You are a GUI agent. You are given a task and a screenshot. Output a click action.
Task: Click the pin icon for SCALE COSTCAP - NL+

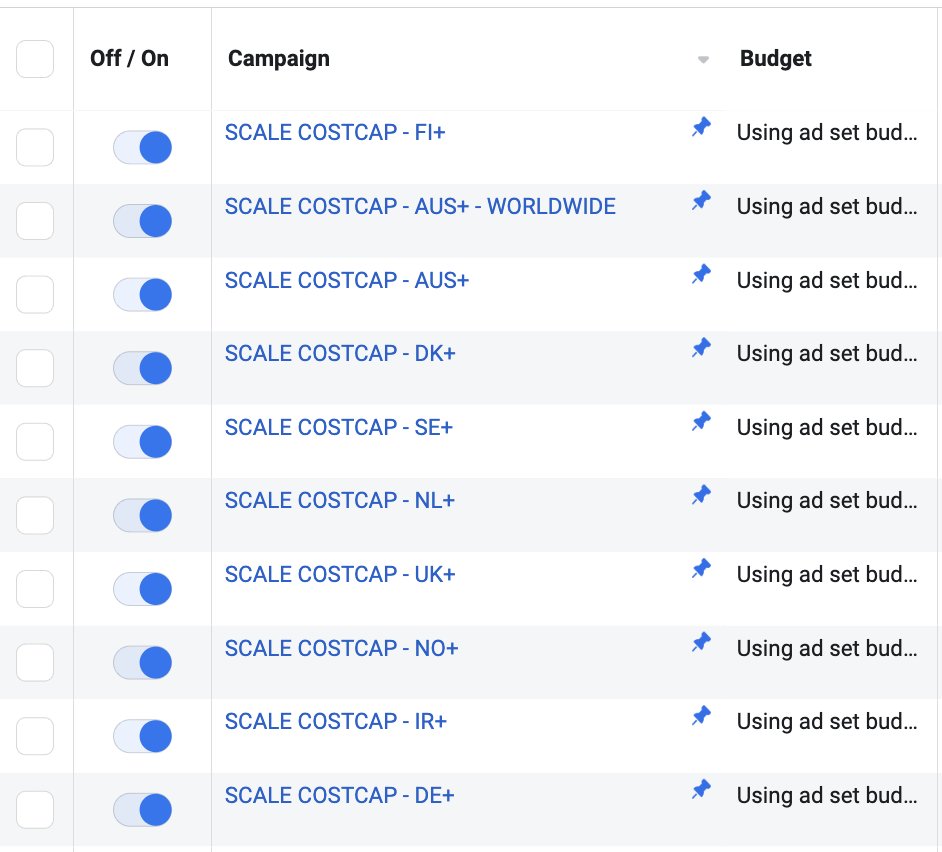[701, 494]
